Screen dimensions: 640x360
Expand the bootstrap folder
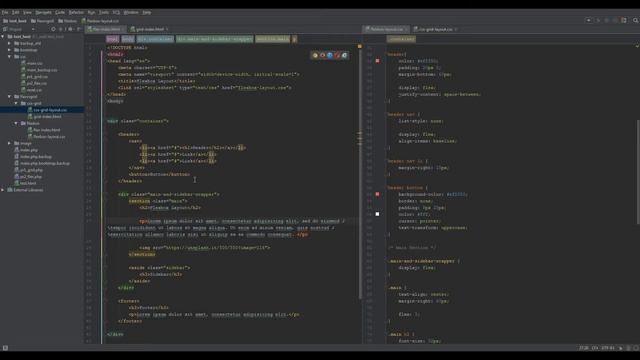(9, 50)
